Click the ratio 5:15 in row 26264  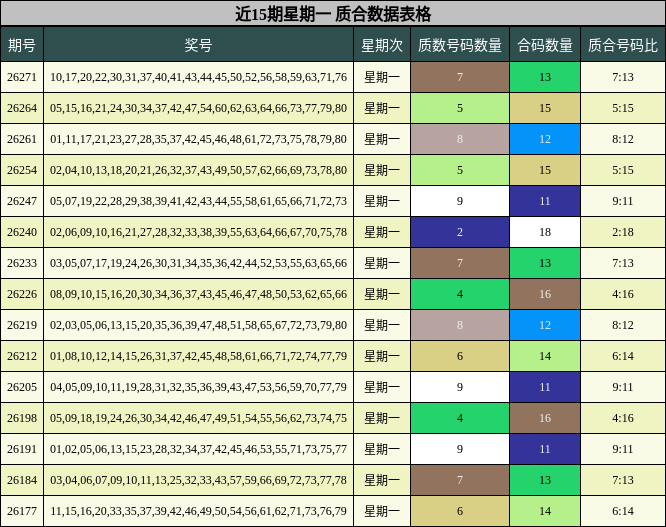[x=623, y=108]
